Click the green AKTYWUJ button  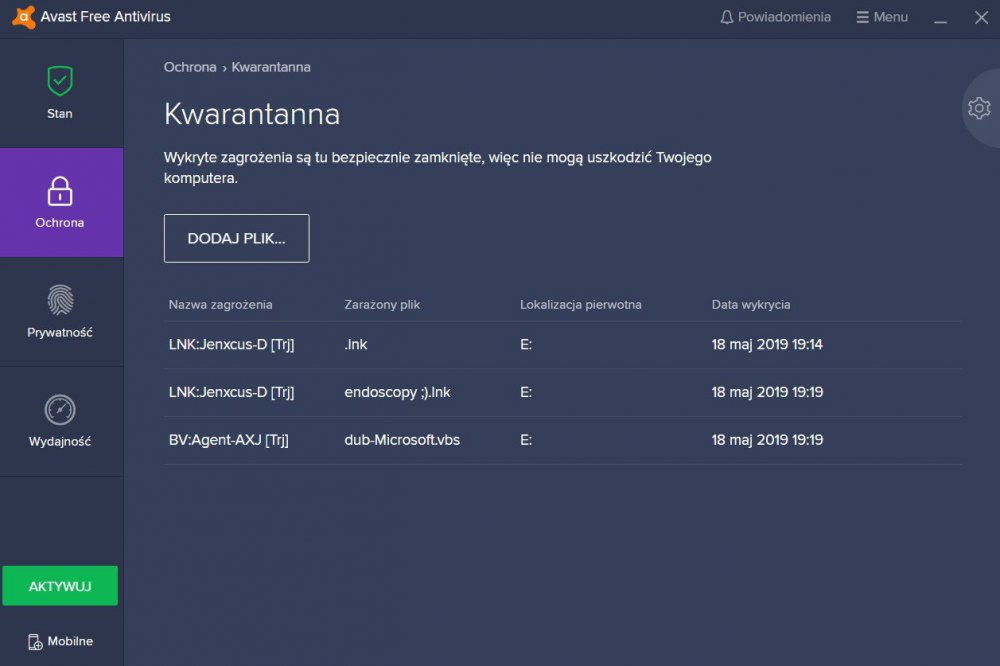[x=60, y=586]
